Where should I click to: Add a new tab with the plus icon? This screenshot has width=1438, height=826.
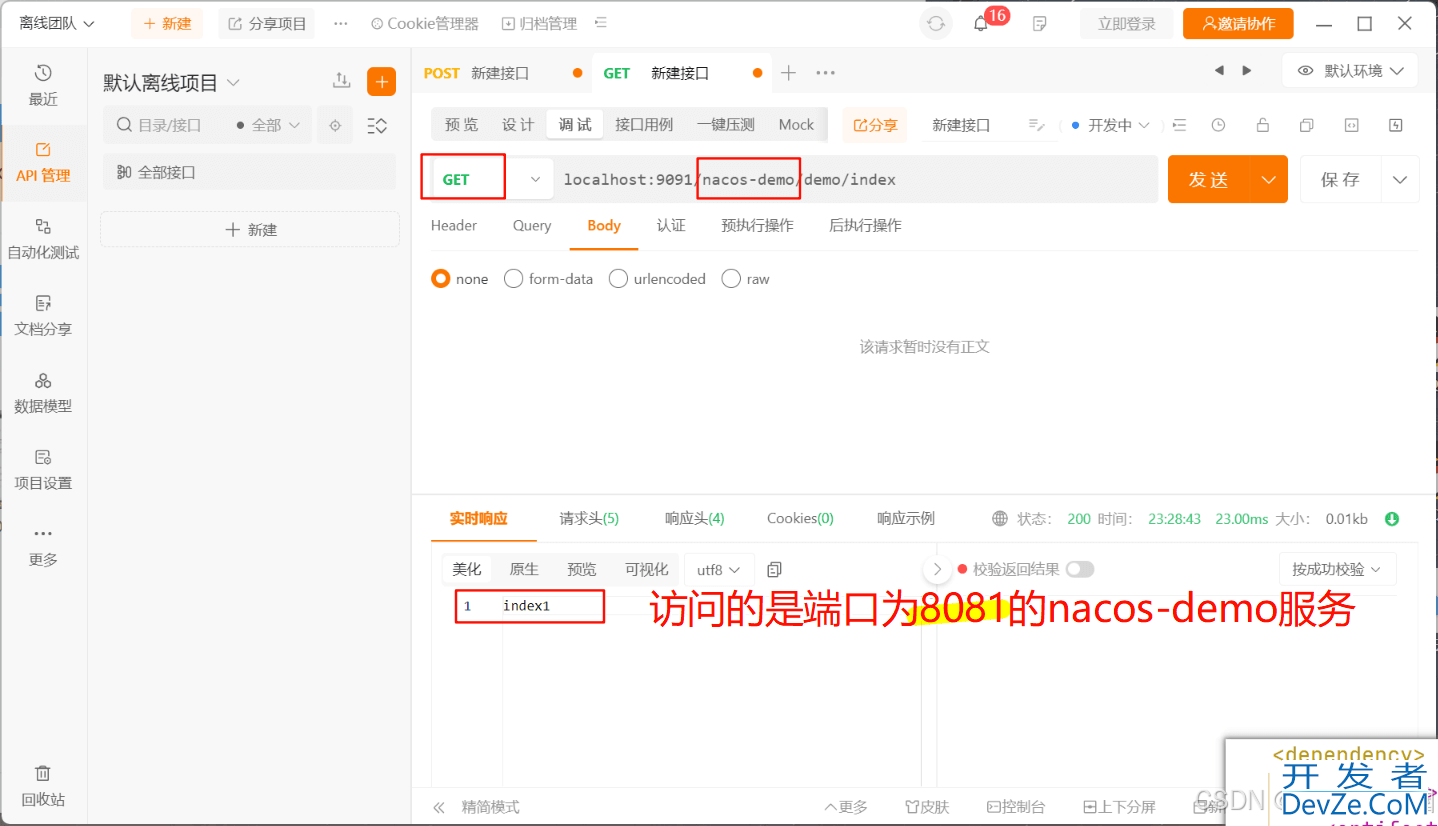pyautogui.click(x=788, y=73)
